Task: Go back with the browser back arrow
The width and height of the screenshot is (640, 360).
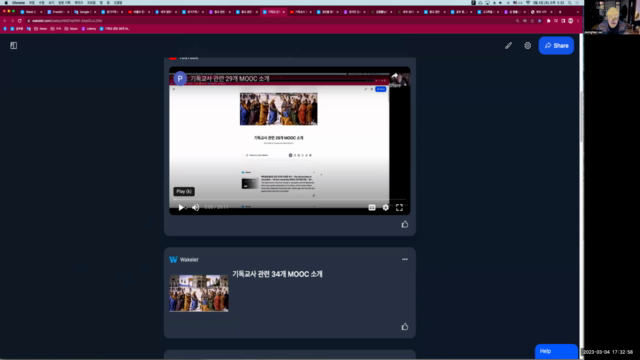Action: point(5,20)
